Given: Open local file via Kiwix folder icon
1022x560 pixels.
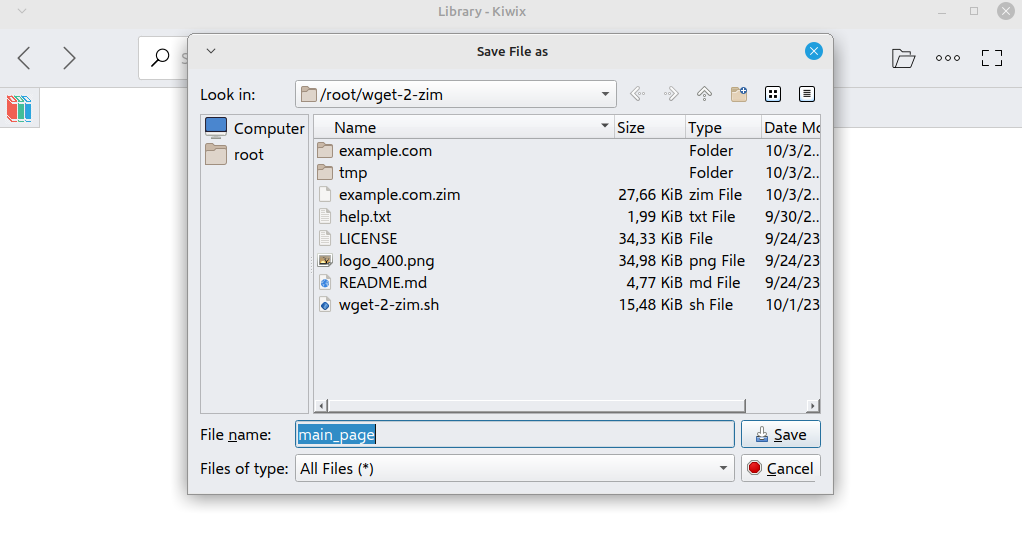Looking at the screenshot, I should point(903,58).
